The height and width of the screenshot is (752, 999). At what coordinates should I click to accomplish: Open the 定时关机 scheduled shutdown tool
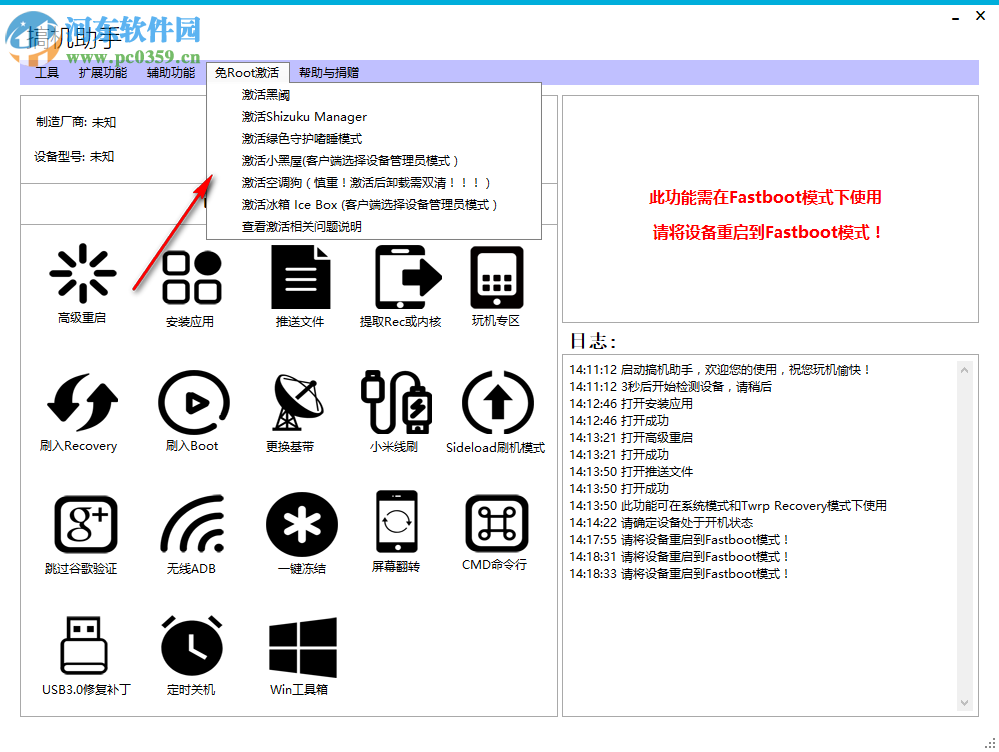pos(191,656)
